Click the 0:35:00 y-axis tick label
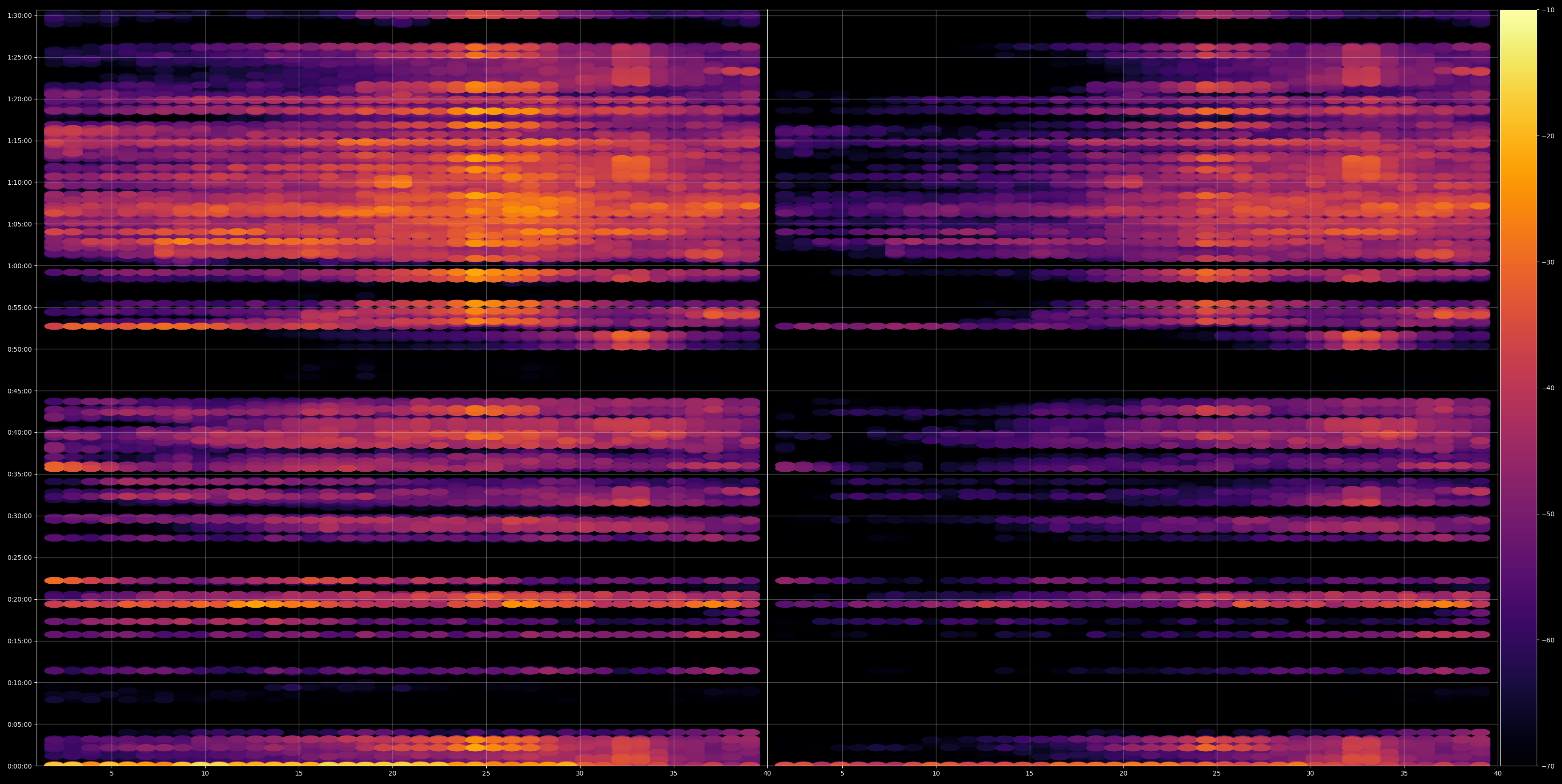Image resolution: width=1562 pixels, height=784 pixels. click(19, 475)
